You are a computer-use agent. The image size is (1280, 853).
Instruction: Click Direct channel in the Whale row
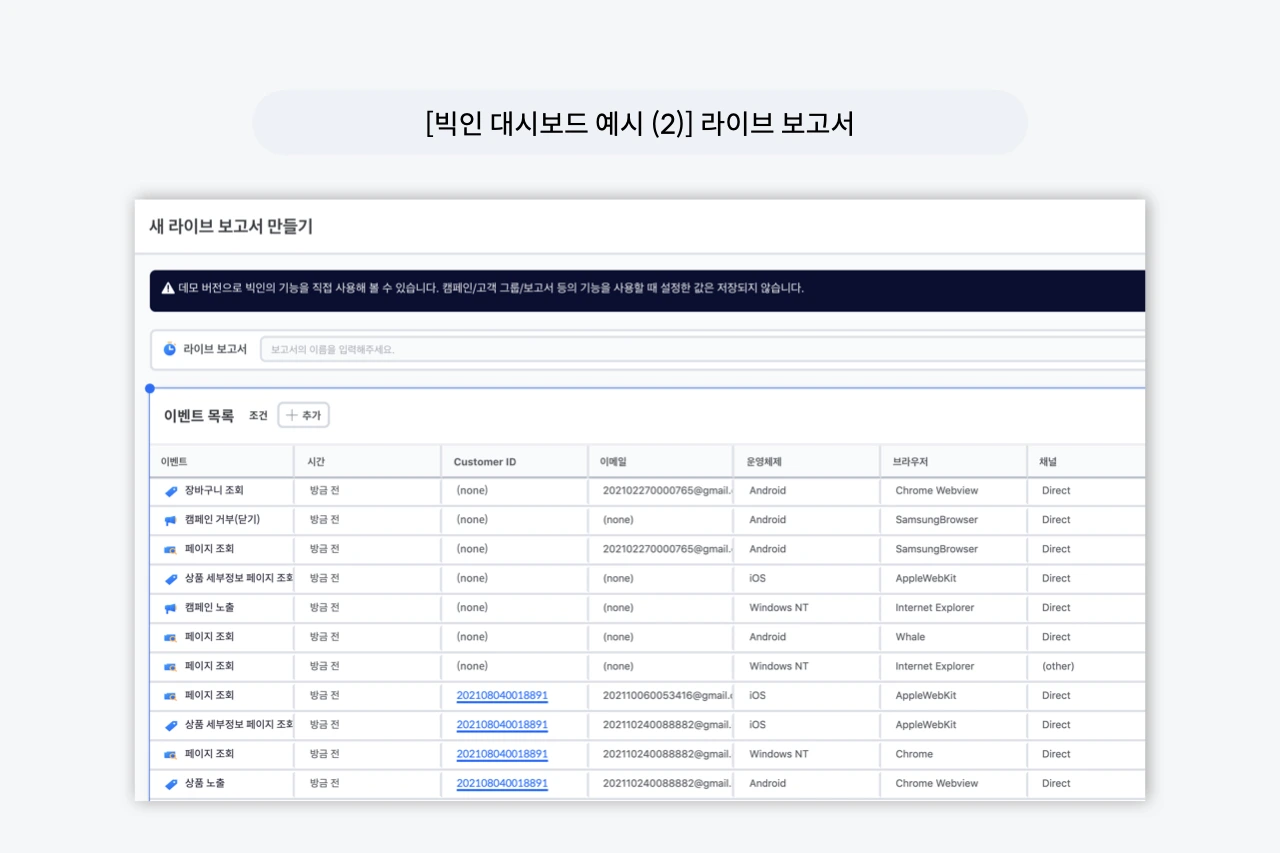pyautogui.click(x=1056, y=637)
